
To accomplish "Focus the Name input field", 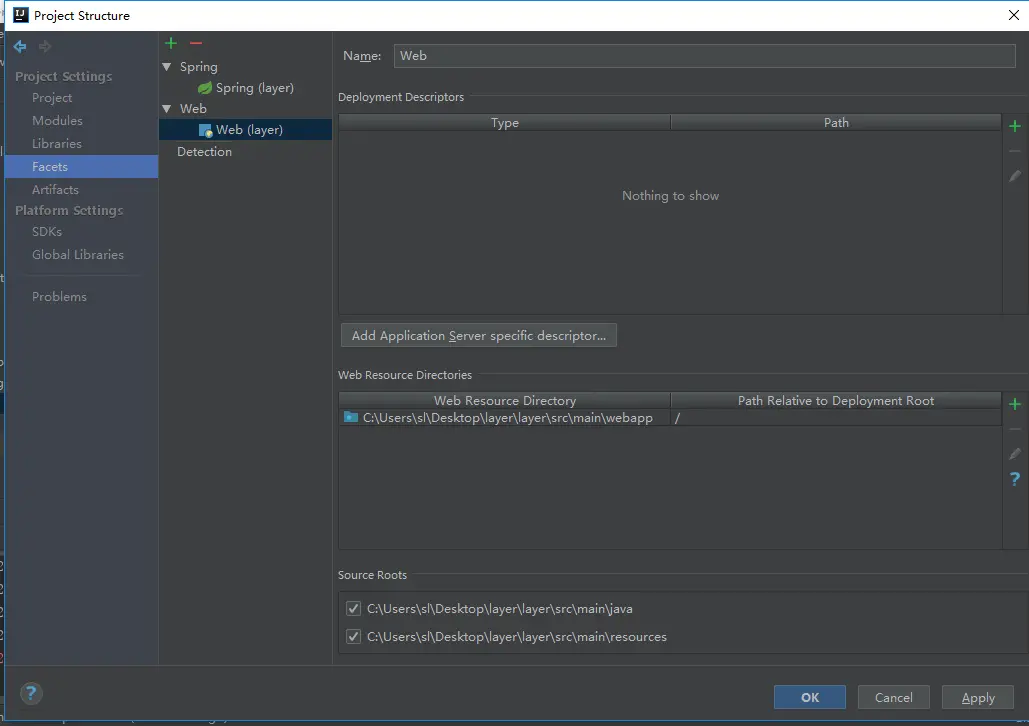I will coord(705,56).
